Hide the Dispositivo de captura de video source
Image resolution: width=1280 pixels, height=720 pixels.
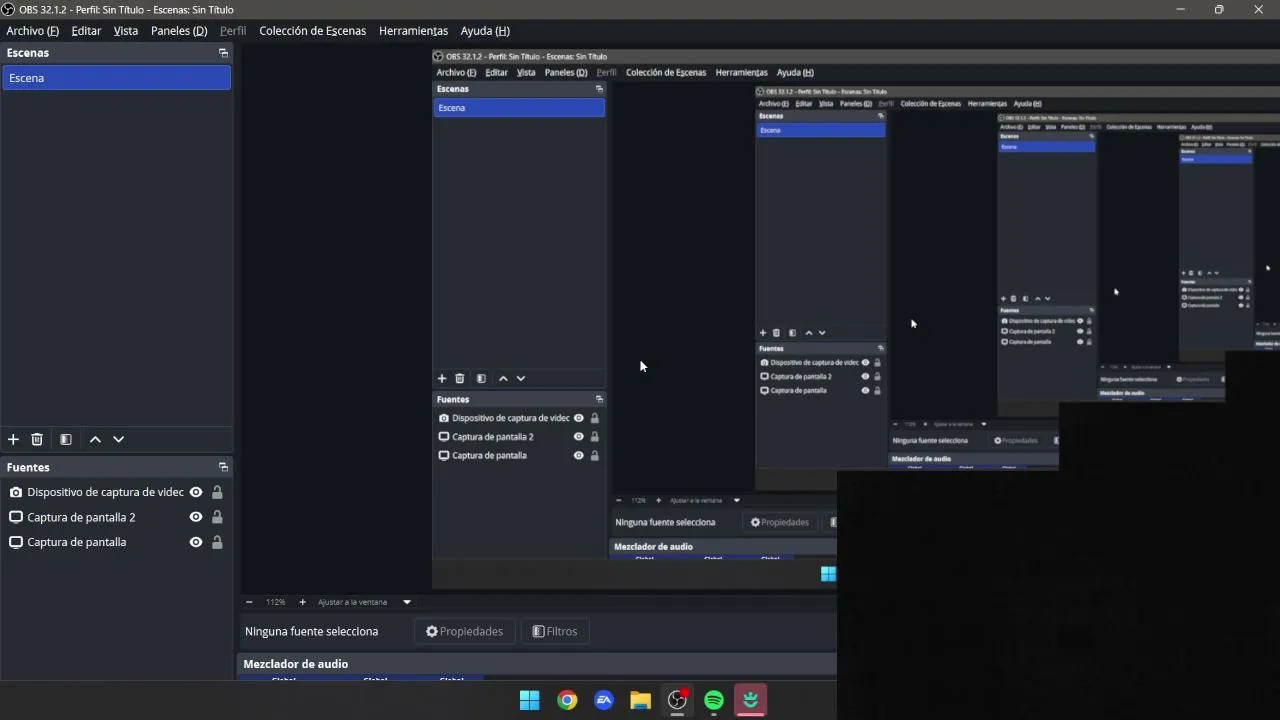[x=196, y=492]
